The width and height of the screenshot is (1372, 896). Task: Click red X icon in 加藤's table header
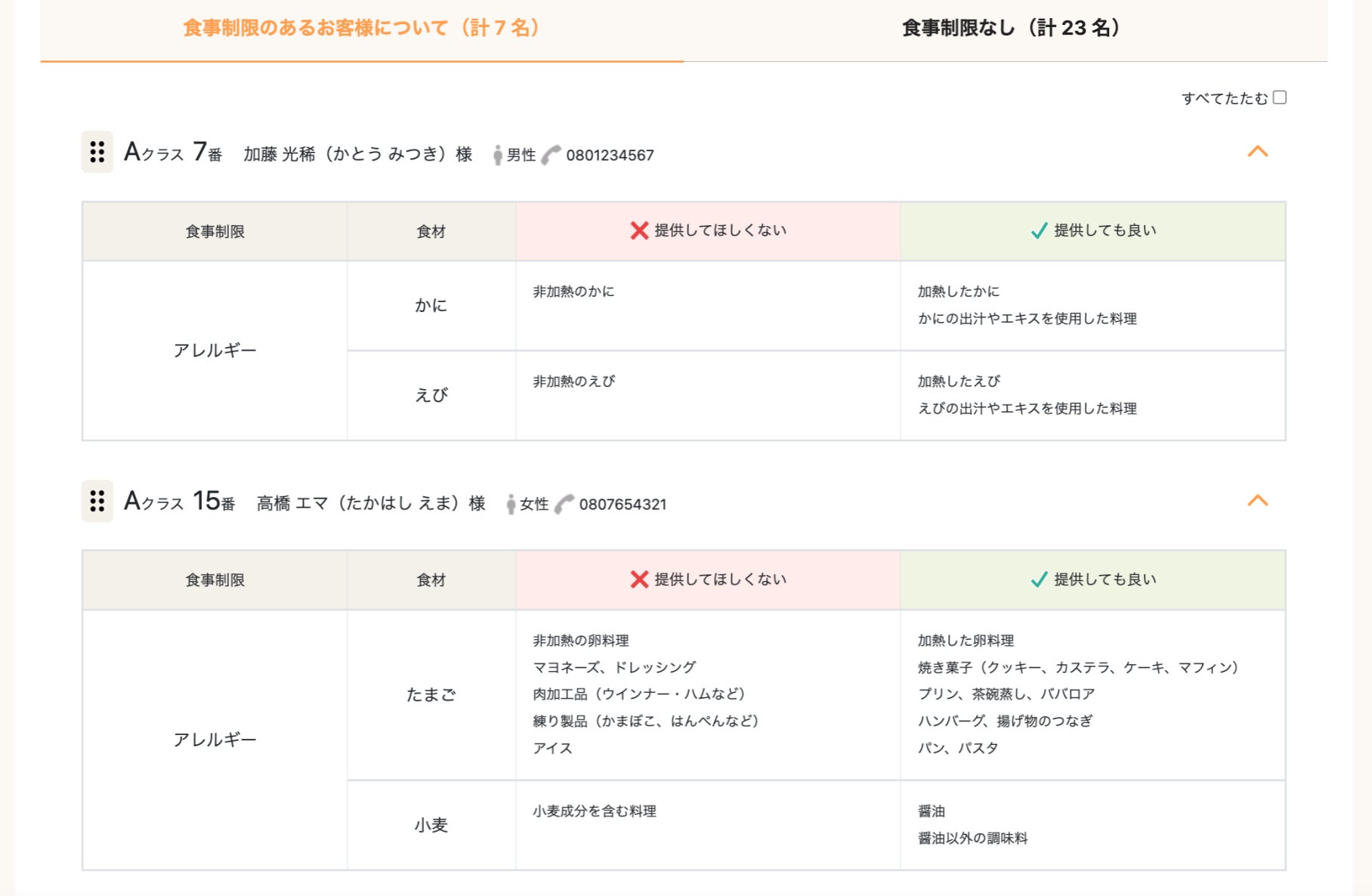click(x=639, y=230)
